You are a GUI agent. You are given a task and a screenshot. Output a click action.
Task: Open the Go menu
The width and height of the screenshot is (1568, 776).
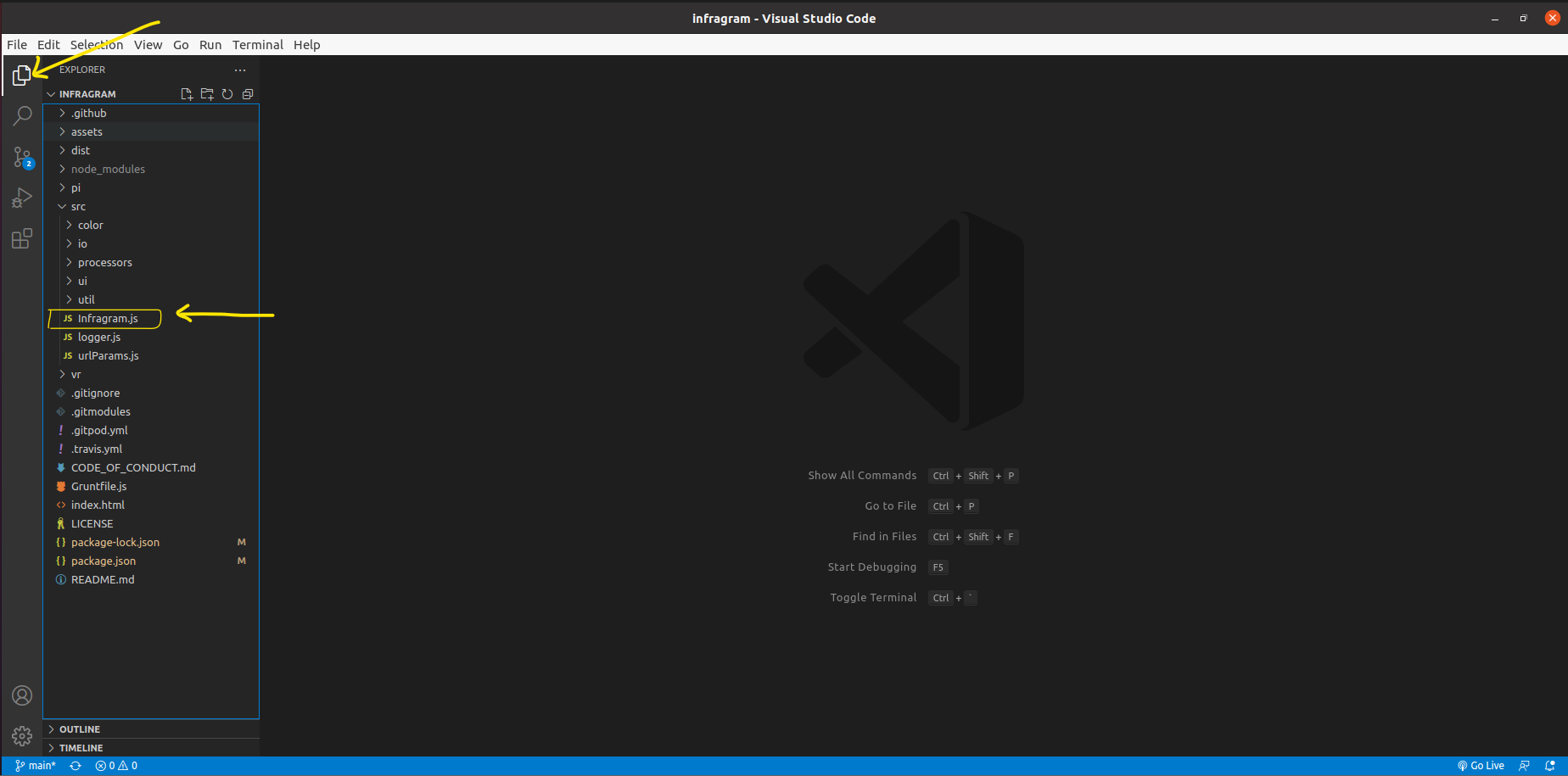tap(181, 45)
